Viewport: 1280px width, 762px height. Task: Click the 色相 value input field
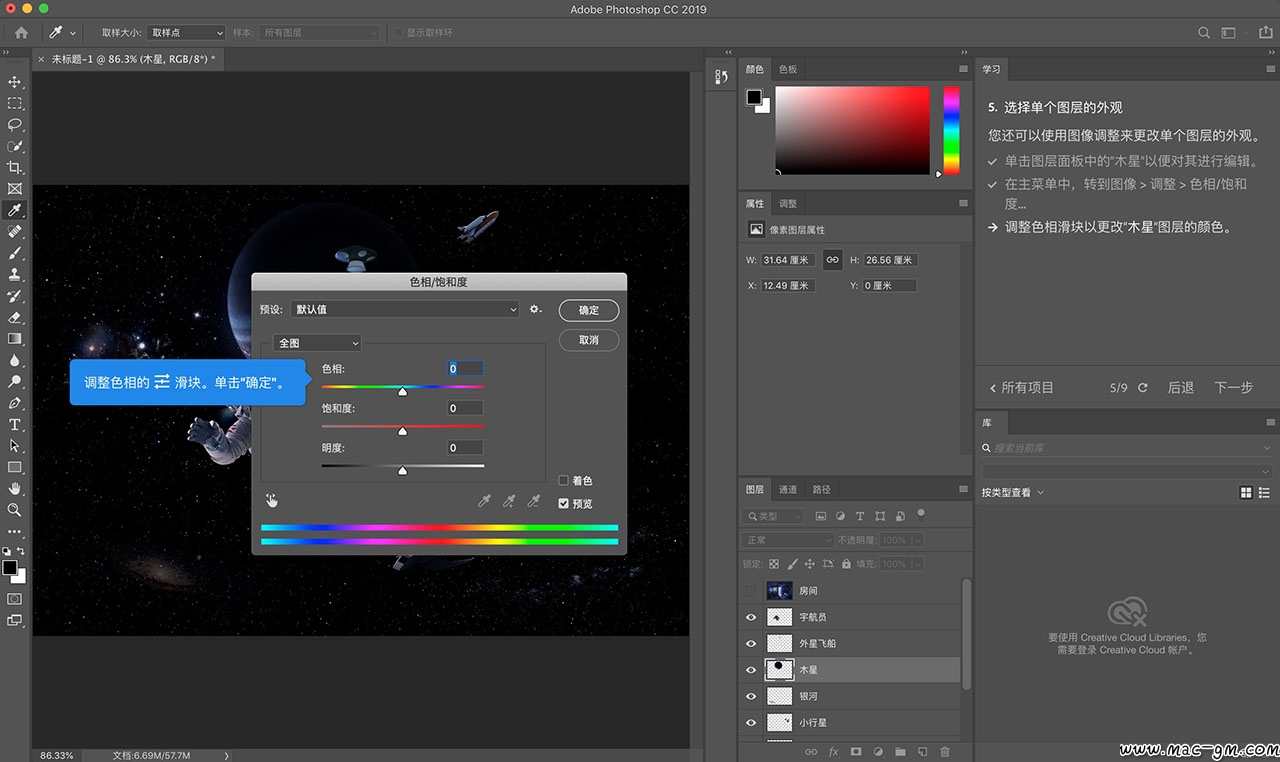point(465,369)
